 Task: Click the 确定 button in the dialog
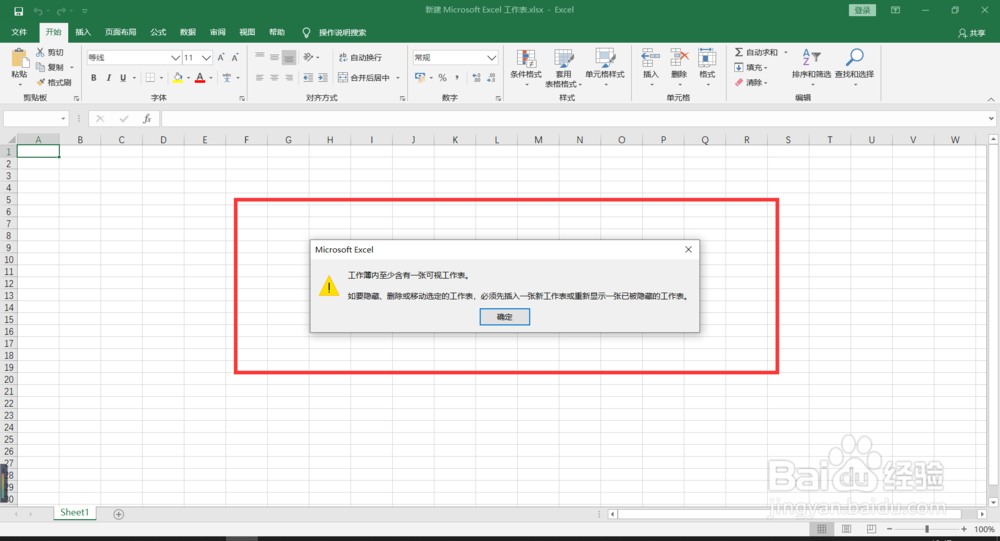tap(504, 316)
